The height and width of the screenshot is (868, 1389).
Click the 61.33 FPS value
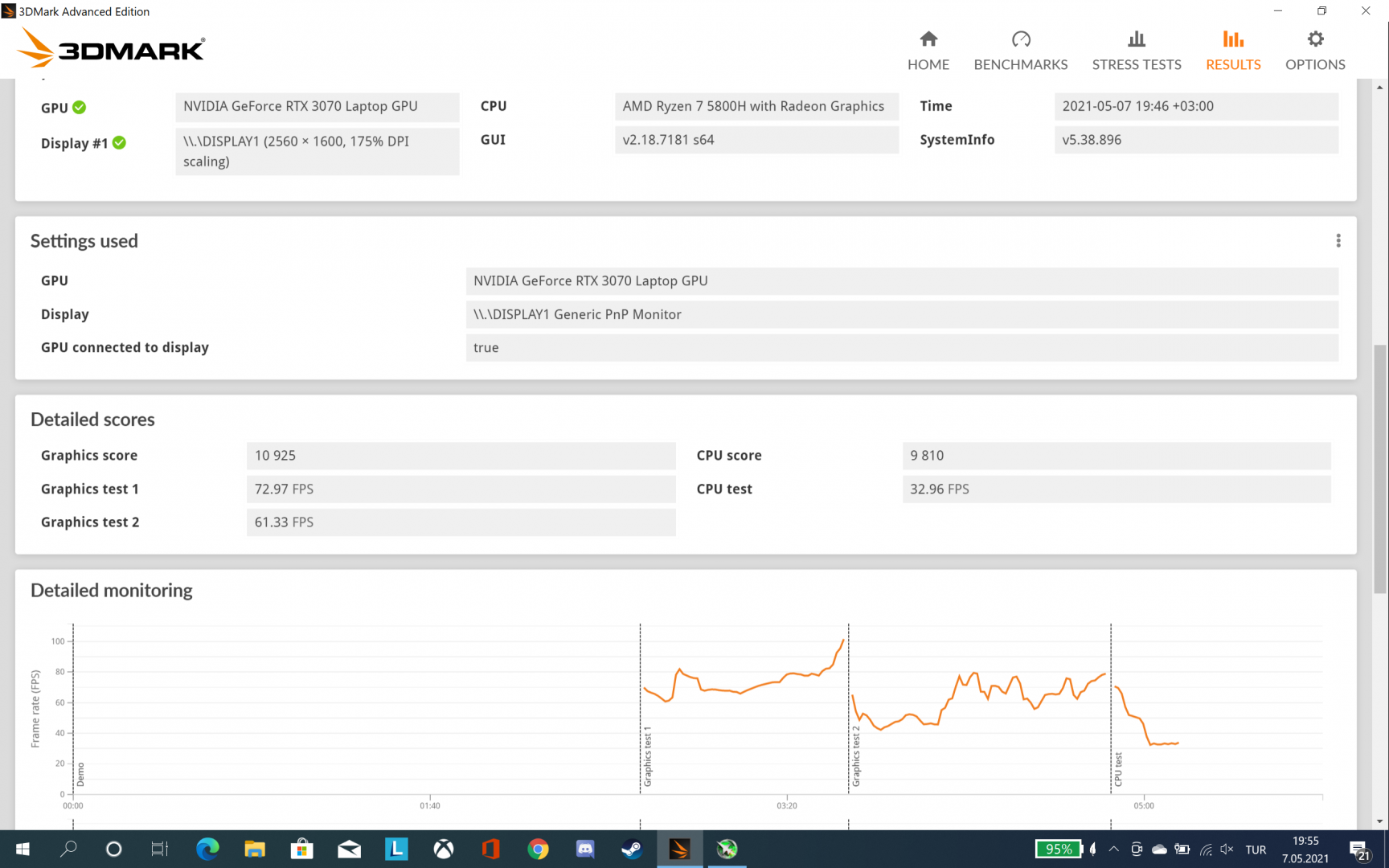click(x=461, y=522)
